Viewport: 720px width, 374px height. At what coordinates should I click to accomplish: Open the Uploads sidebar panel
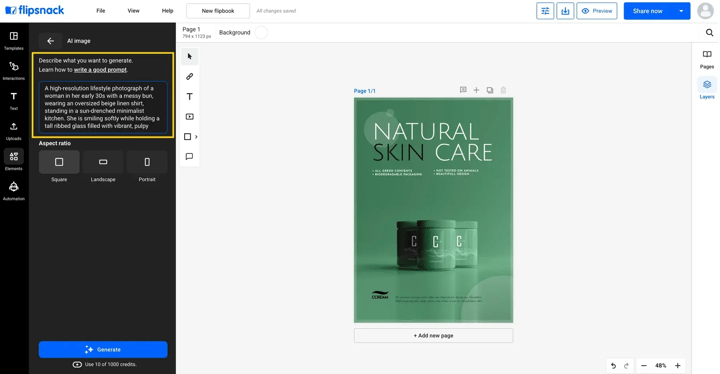(14, 131)
